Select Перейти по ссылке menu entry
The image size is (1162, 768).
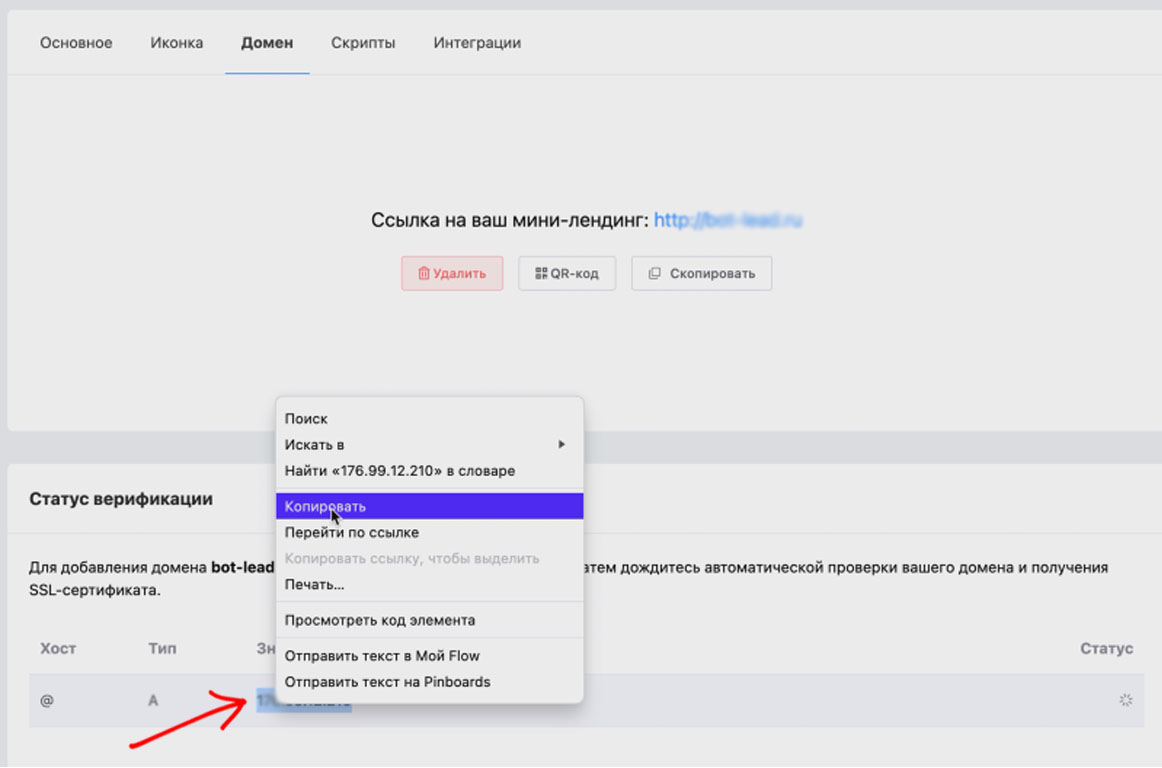point(429,532)
